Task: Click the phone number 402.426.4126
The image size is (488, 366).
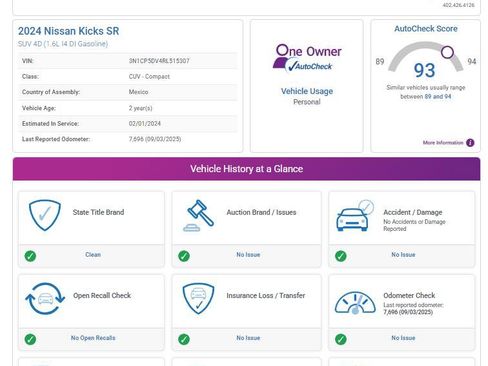Action: pyautogui.click(x=458, y=5)
